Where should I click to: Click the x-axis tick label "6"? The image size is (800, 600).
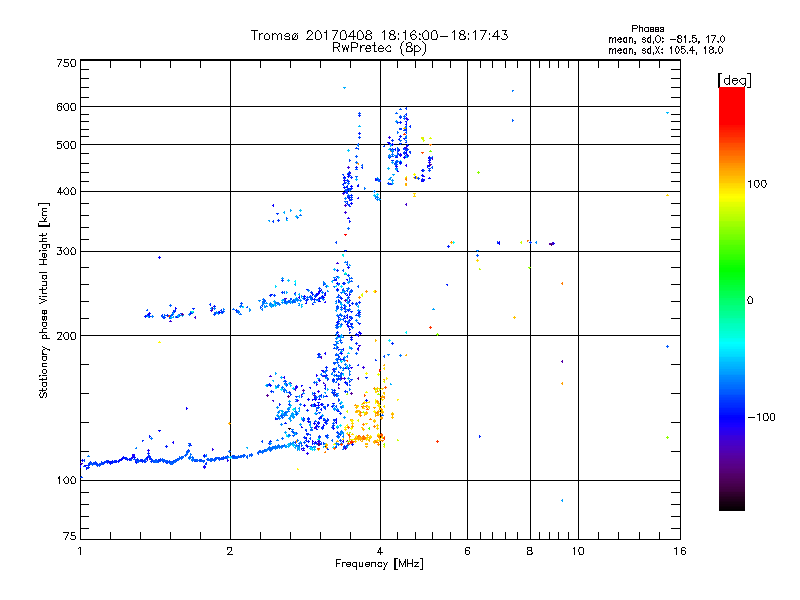coord(467,551)
